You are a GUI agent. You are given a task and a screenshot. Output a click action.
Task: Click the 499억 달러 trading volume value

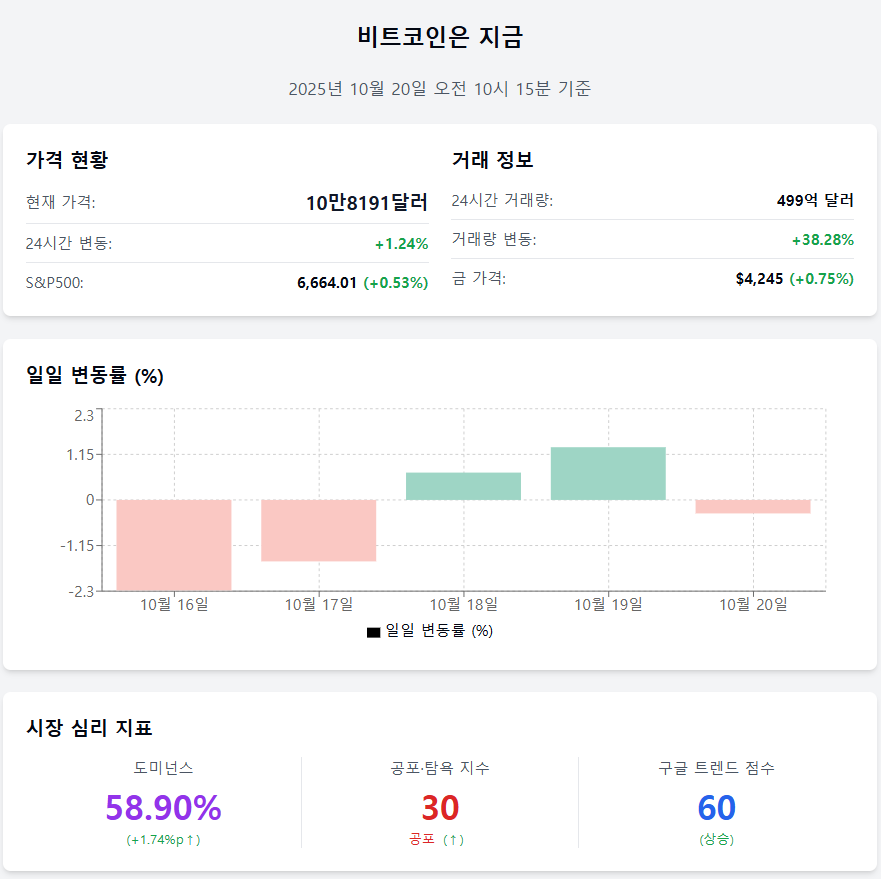coord(815,200)
